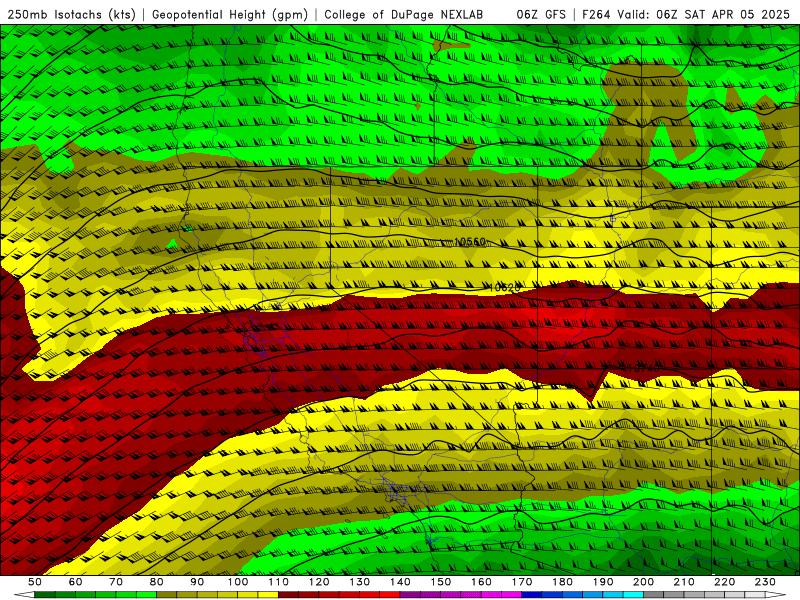Click the 80 value on the color scale
Viewport: 800px width, 600px height.
tap(157, 582)
